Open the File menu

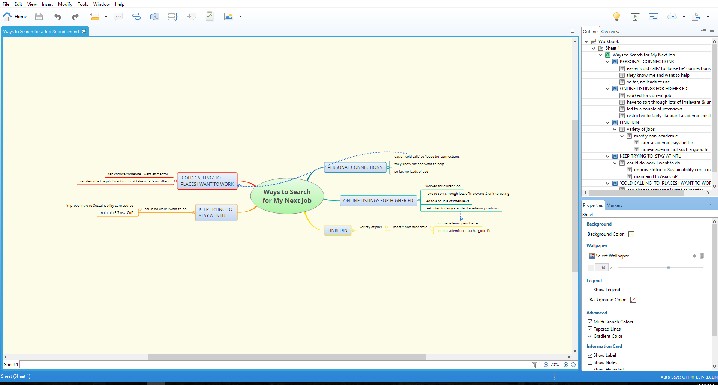6,4
